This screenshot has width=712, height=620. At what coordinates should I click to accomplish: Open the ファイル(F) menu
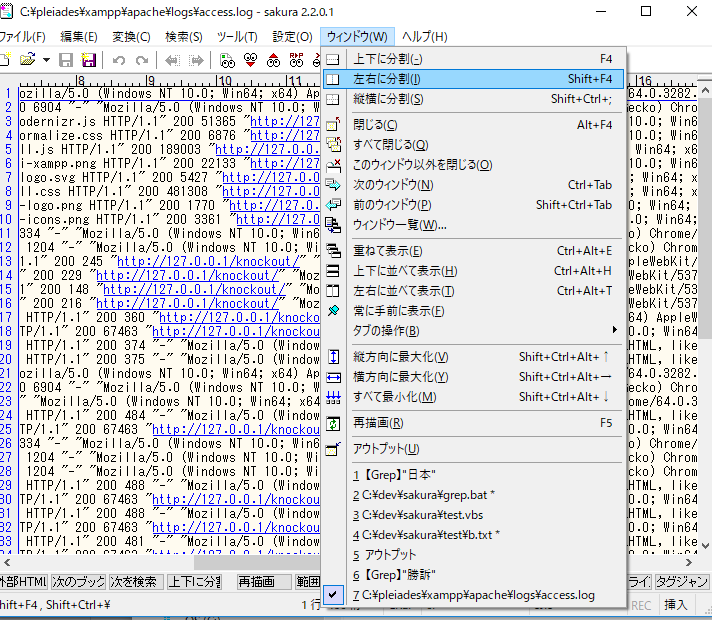[x=21, y=37]
